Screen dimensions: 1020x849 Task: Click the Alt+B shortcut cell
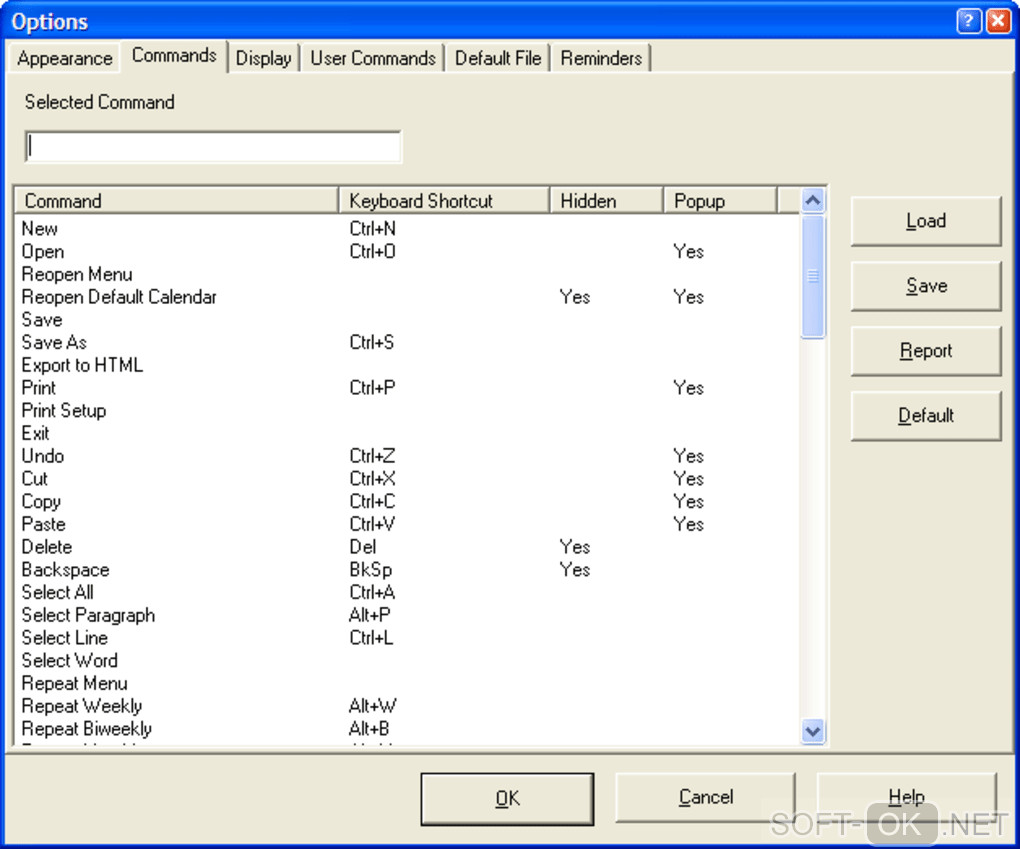pos(369,729)
